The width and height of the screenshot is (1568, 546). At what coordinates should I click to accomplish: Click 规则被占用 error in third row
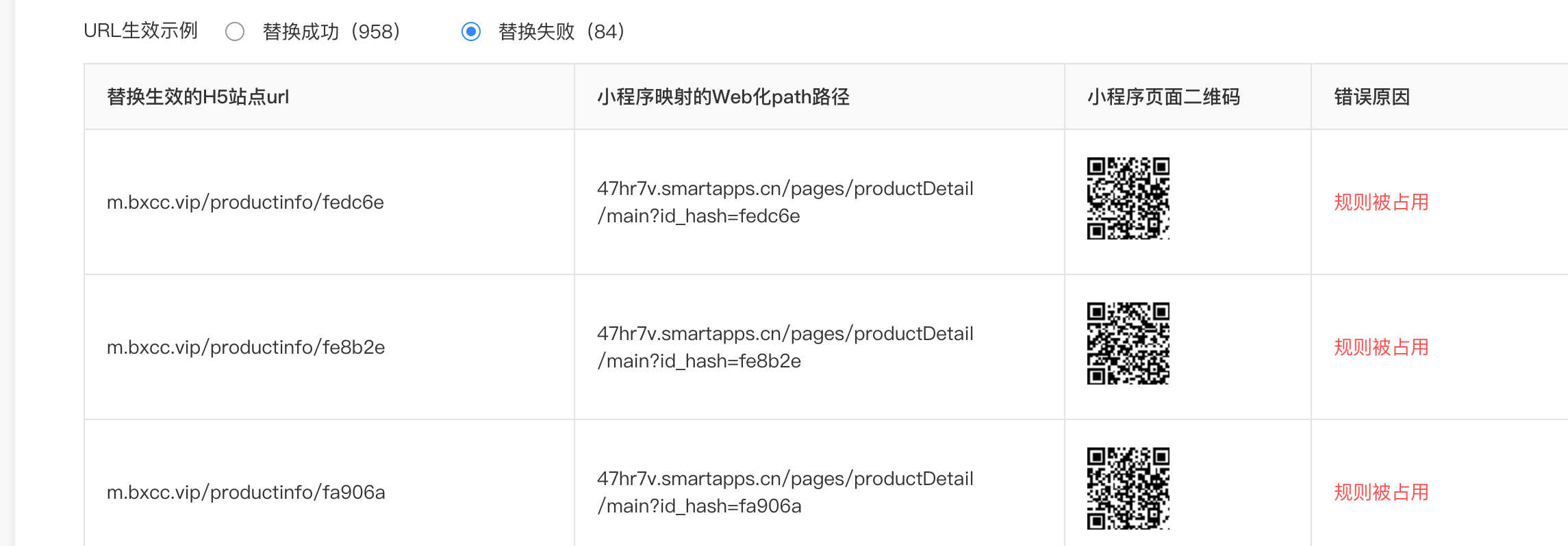click(1382, 493)
